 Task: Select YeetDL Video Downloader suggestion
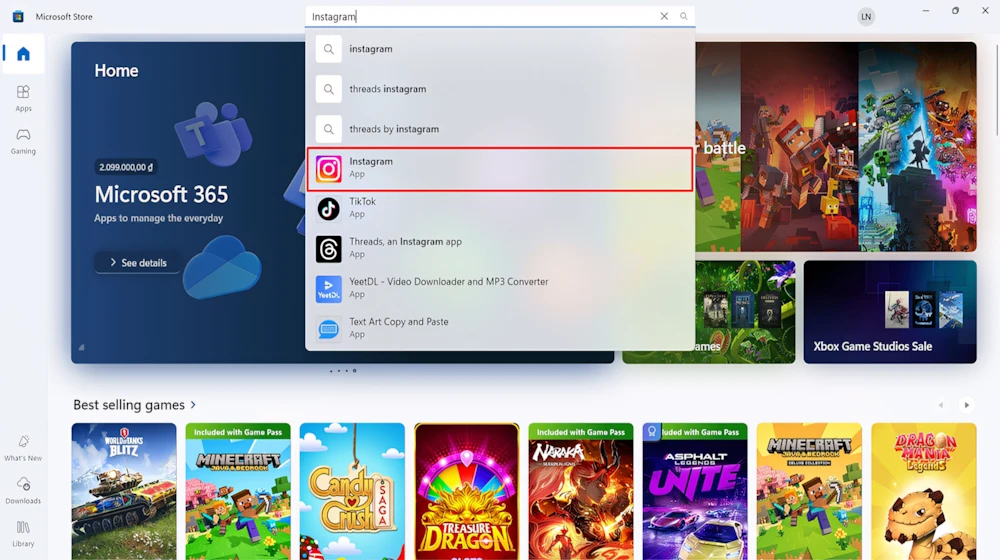(500, 289)
